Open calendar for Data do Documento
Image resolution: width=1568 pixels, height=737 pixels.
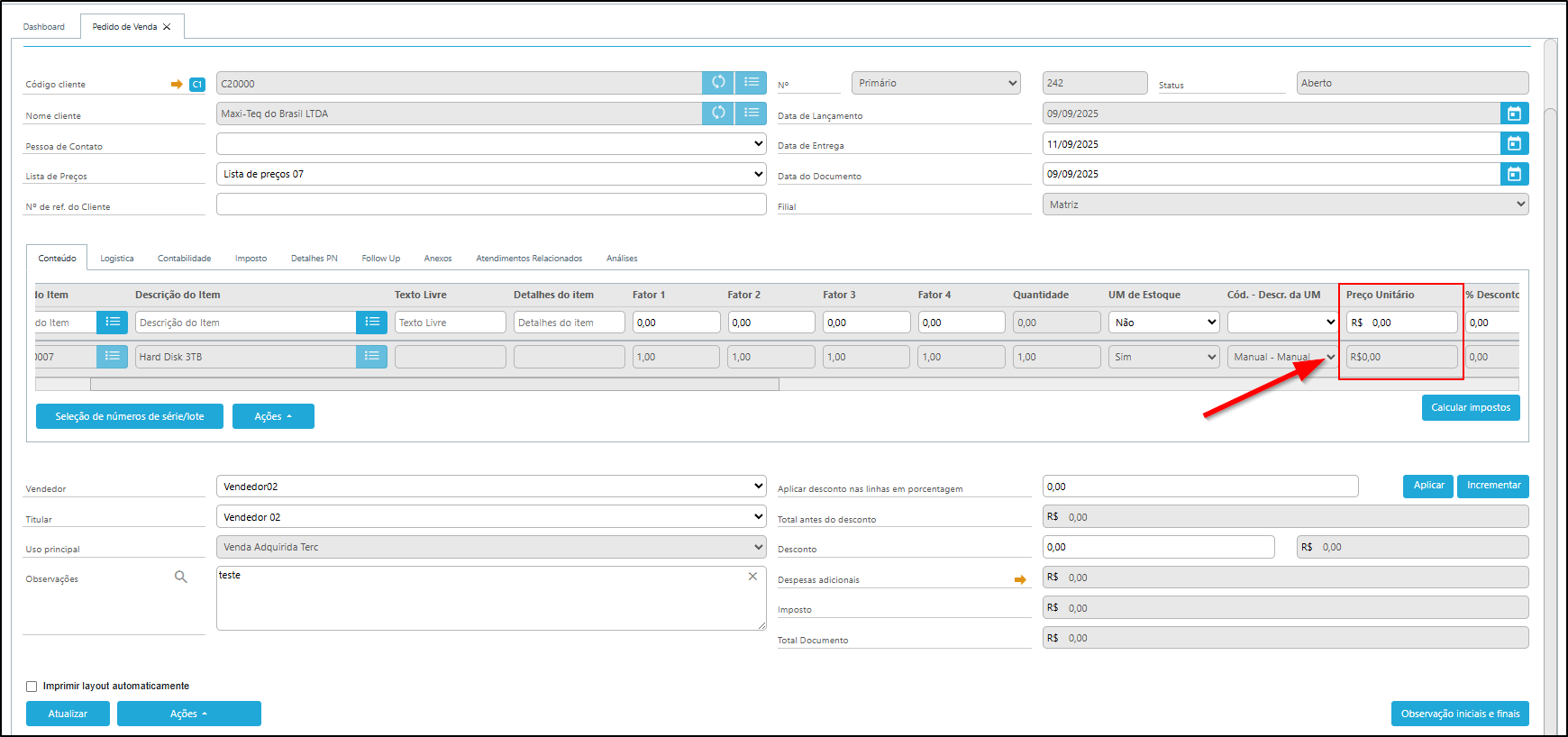click(1514, 174)
